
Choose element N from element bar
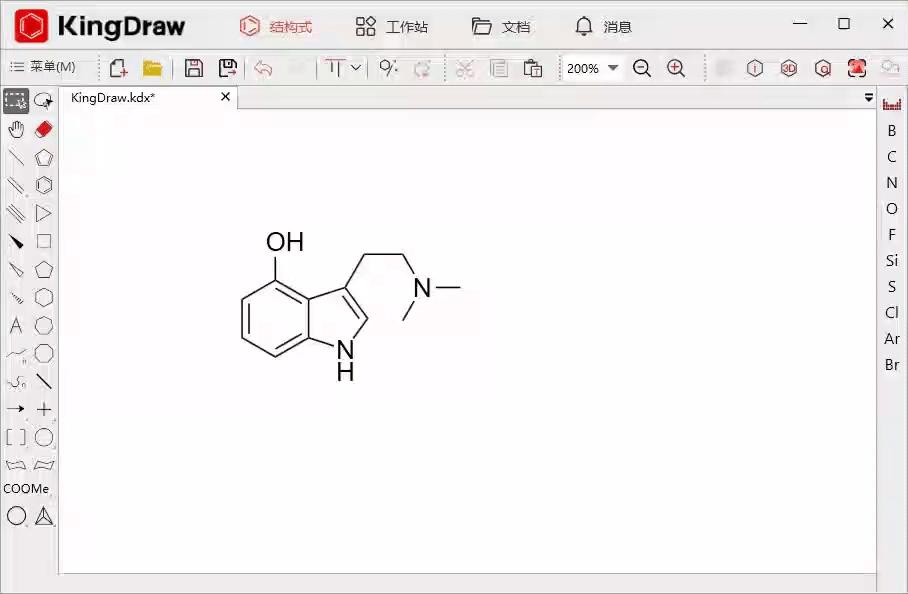892,183
